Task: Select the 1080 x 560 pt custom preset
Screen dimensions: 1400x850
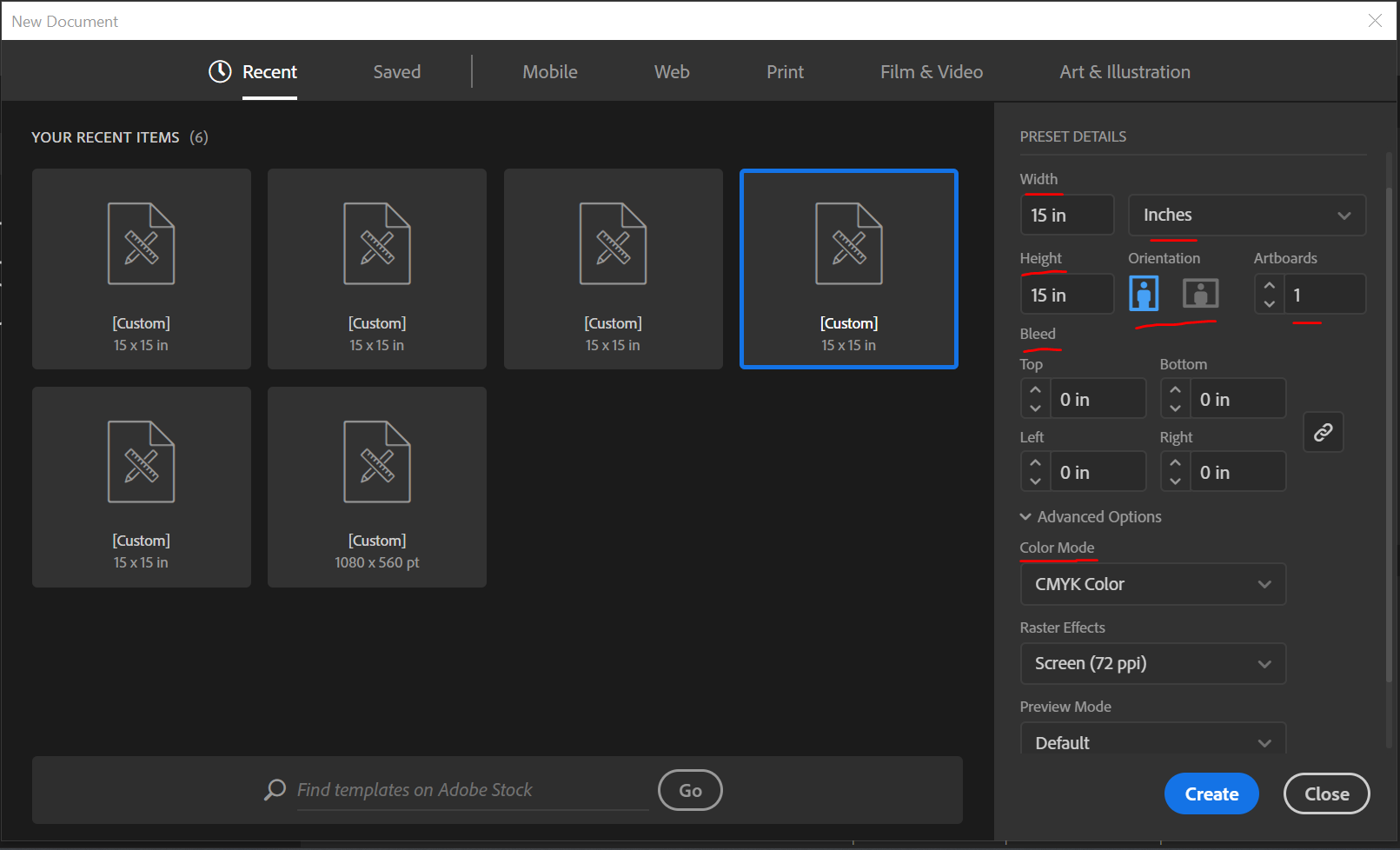Action: [377, 487]
